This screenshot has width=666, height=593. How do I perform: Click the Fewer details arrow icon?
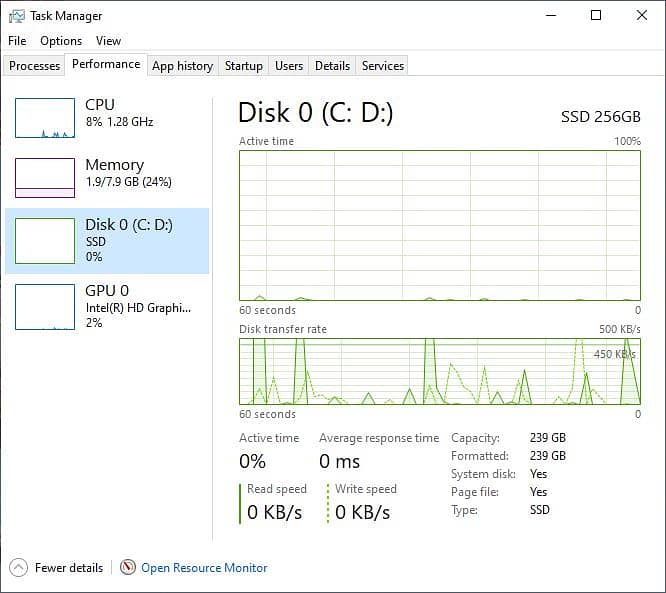(18, 568)
